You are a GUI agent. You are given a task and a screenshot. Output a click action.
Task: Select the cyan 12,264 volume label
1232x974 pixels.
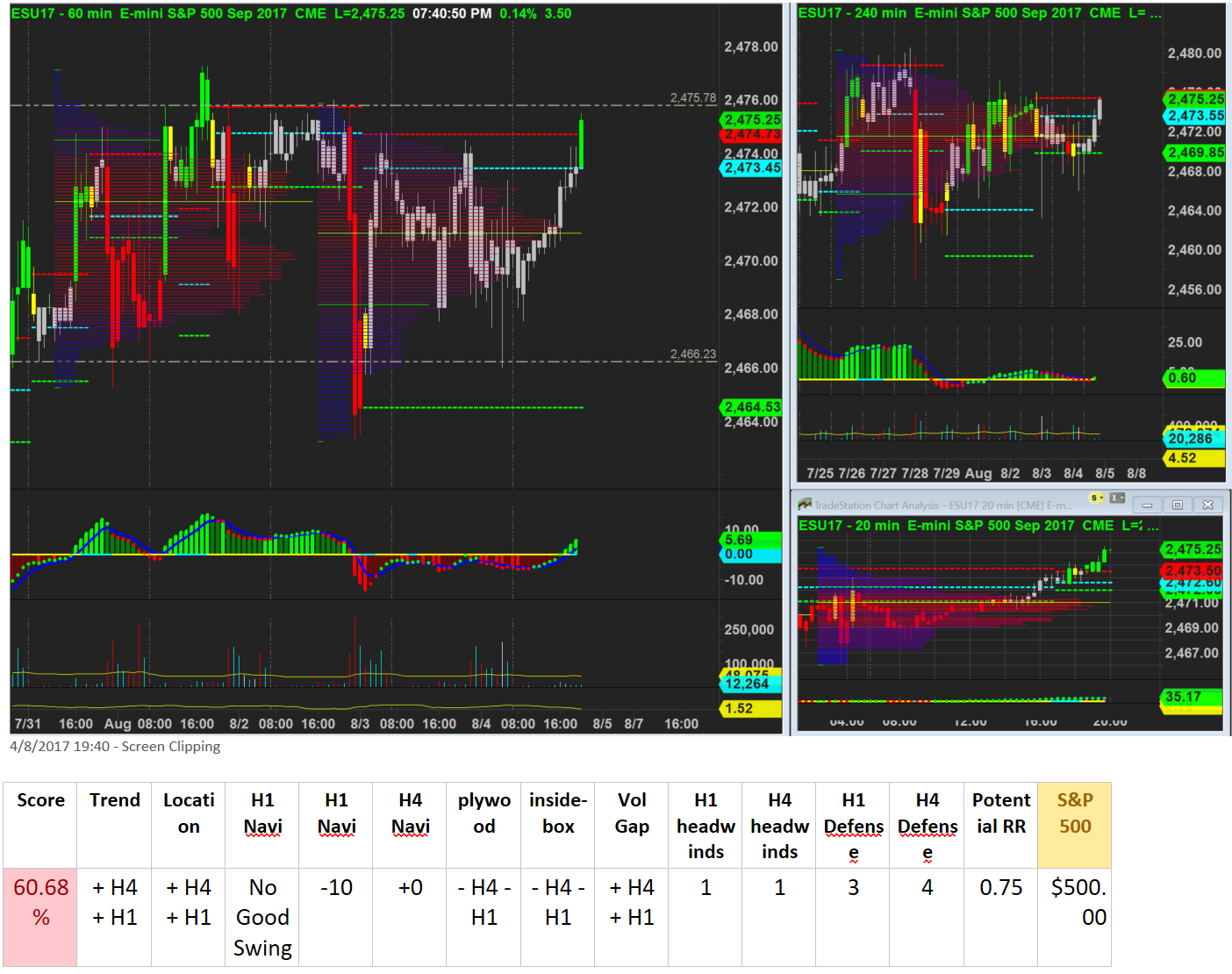pos(751,684)
